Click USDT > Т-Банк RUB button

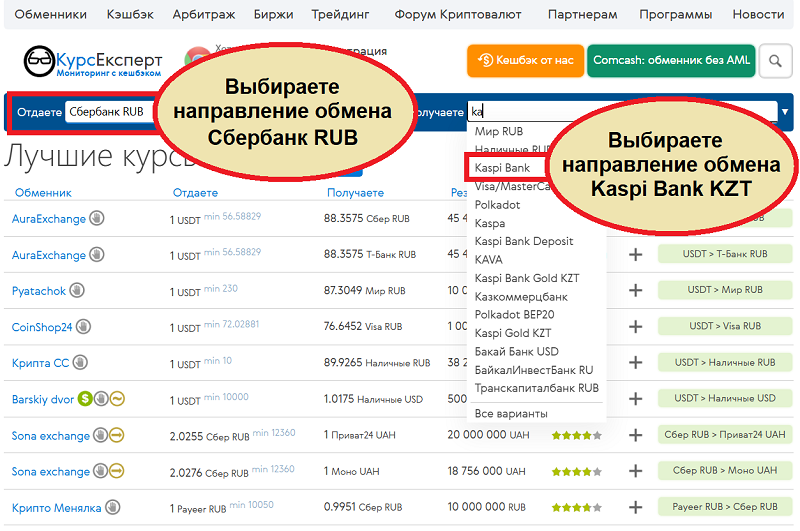click(724, 254)
